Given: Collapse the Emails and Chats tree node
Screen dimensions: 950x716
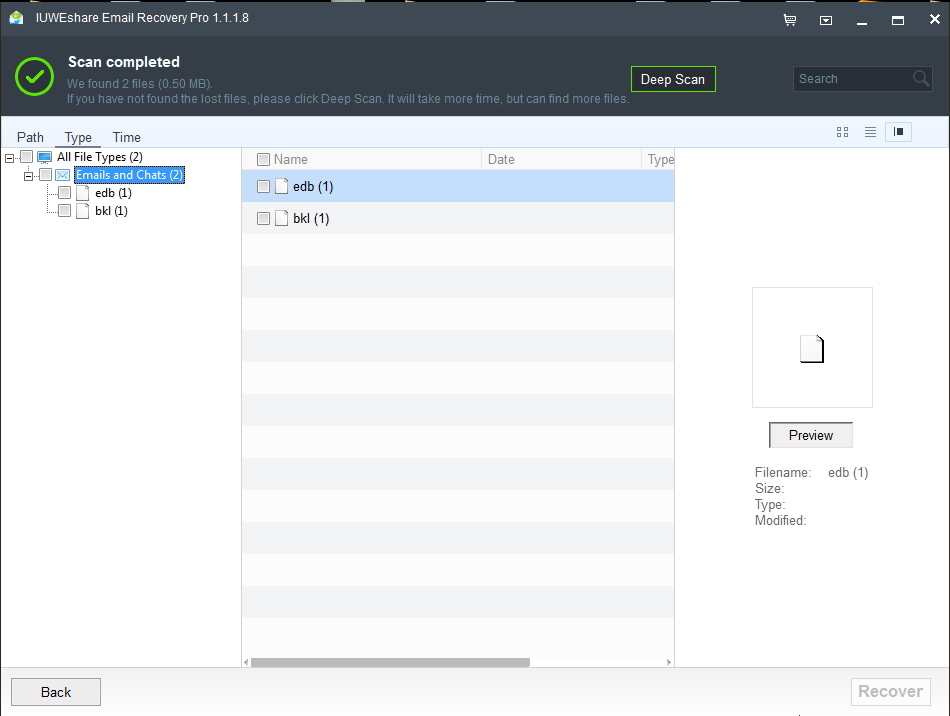Looking at the screenshot, I should pos(28,176).
